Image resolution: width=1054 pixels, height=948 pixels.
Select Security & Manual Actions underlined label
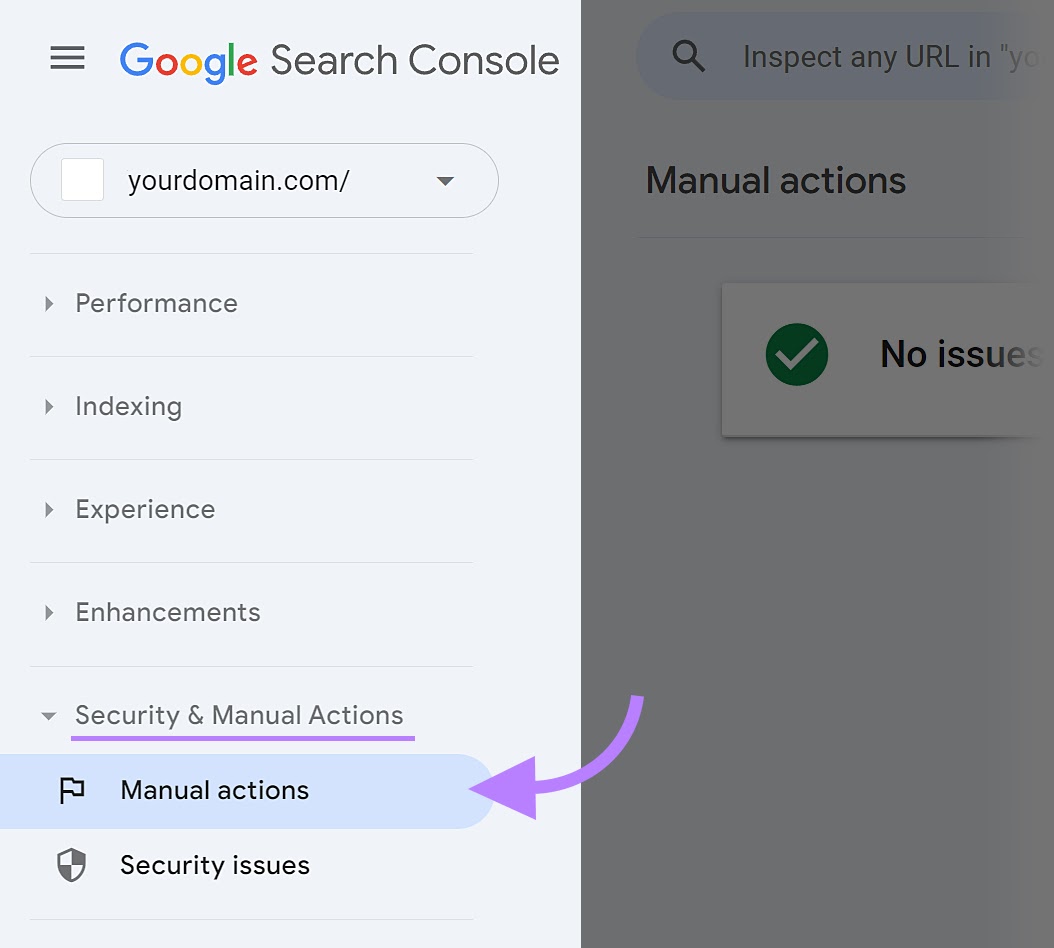[239, 715]
